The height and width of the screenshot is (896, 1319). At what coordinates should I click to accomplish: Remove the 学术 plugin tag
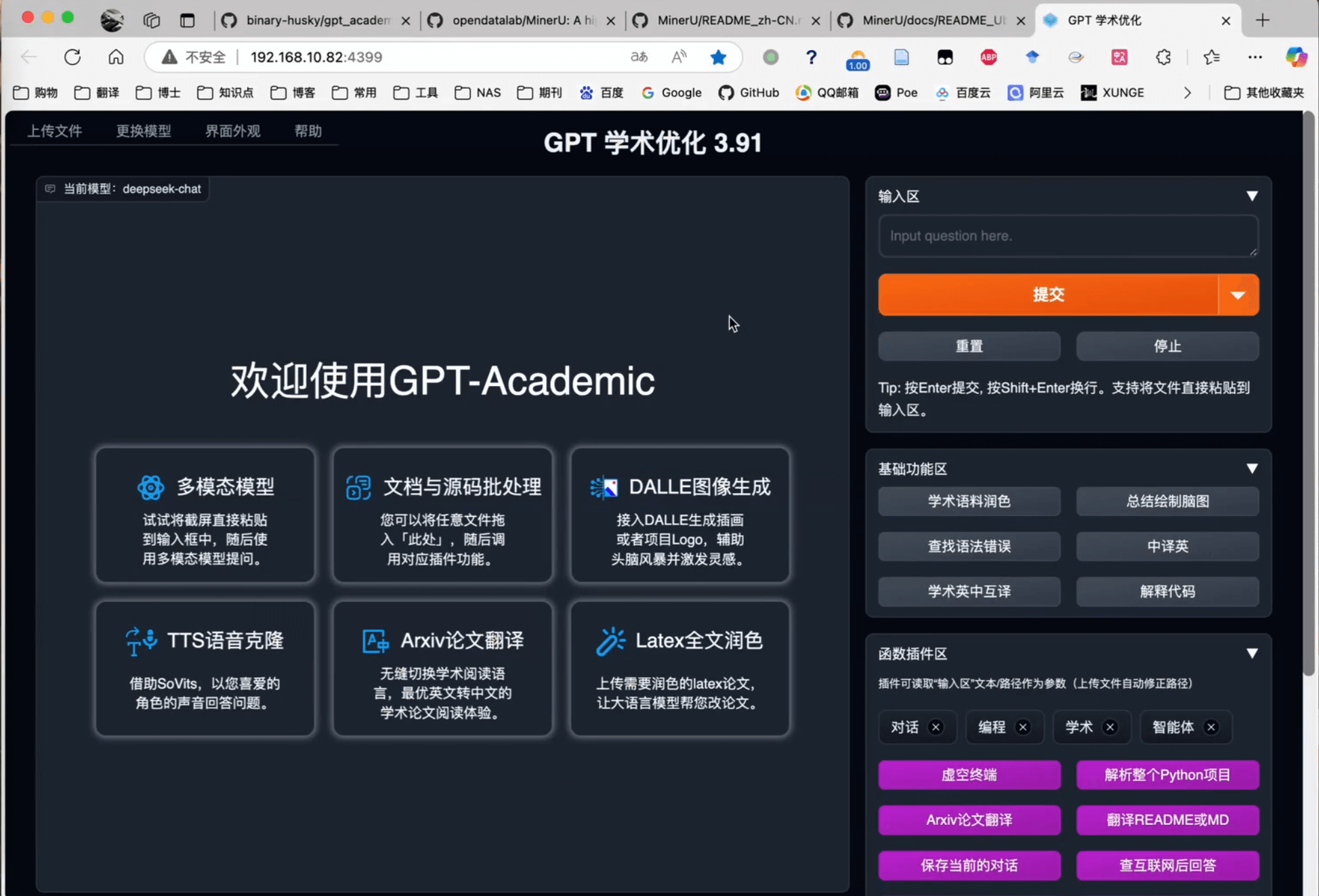tap(1110, 727)
